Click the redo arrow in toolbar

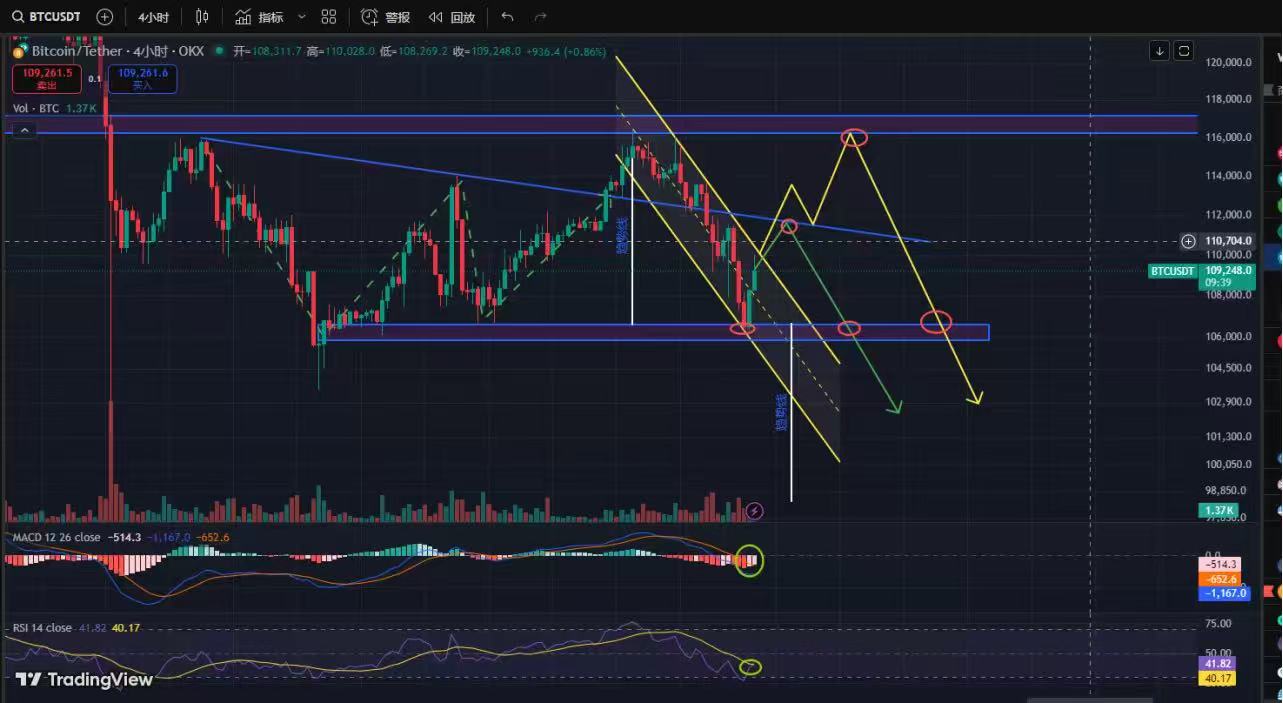[541, 17]
